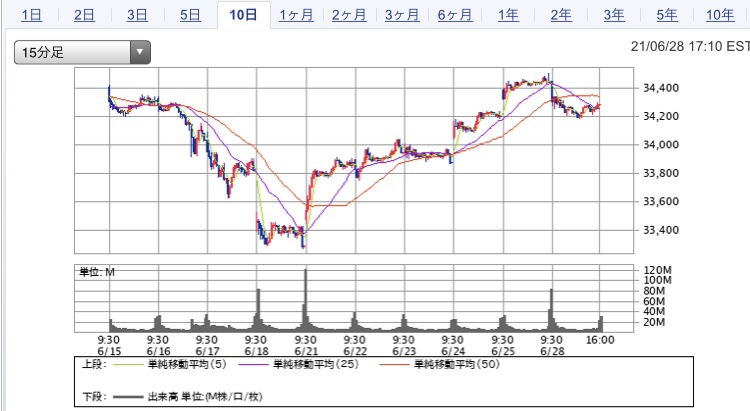Switch to the 6ヶ月 period tab
This screenshot has width=750, height=411.
[x=455, y=15]
